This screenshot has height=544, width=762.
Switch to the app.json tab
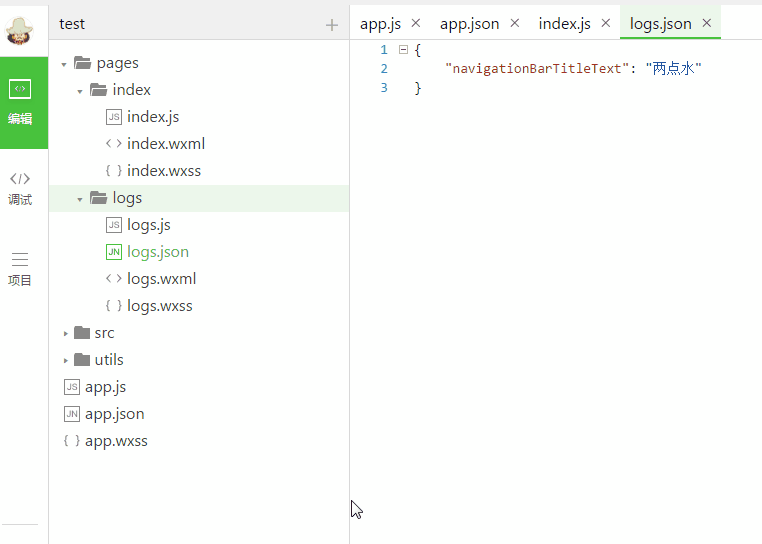pyautogui.click(x=469, y=23)
